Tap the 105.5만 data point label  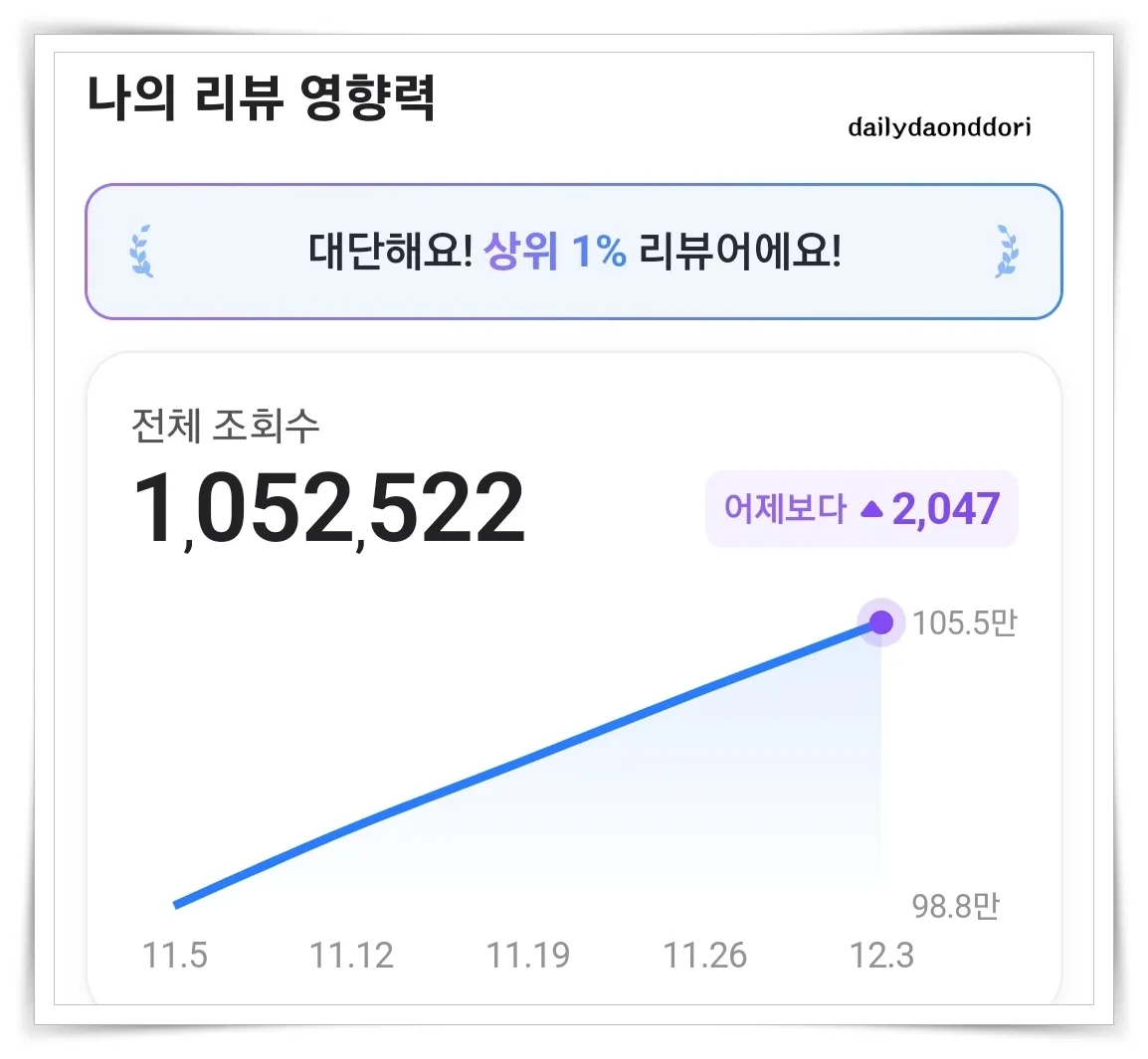(963, 622)
